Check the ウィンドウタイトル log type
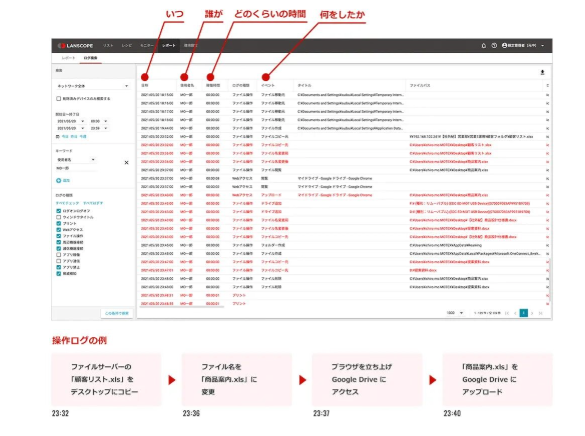 [59, 217]
